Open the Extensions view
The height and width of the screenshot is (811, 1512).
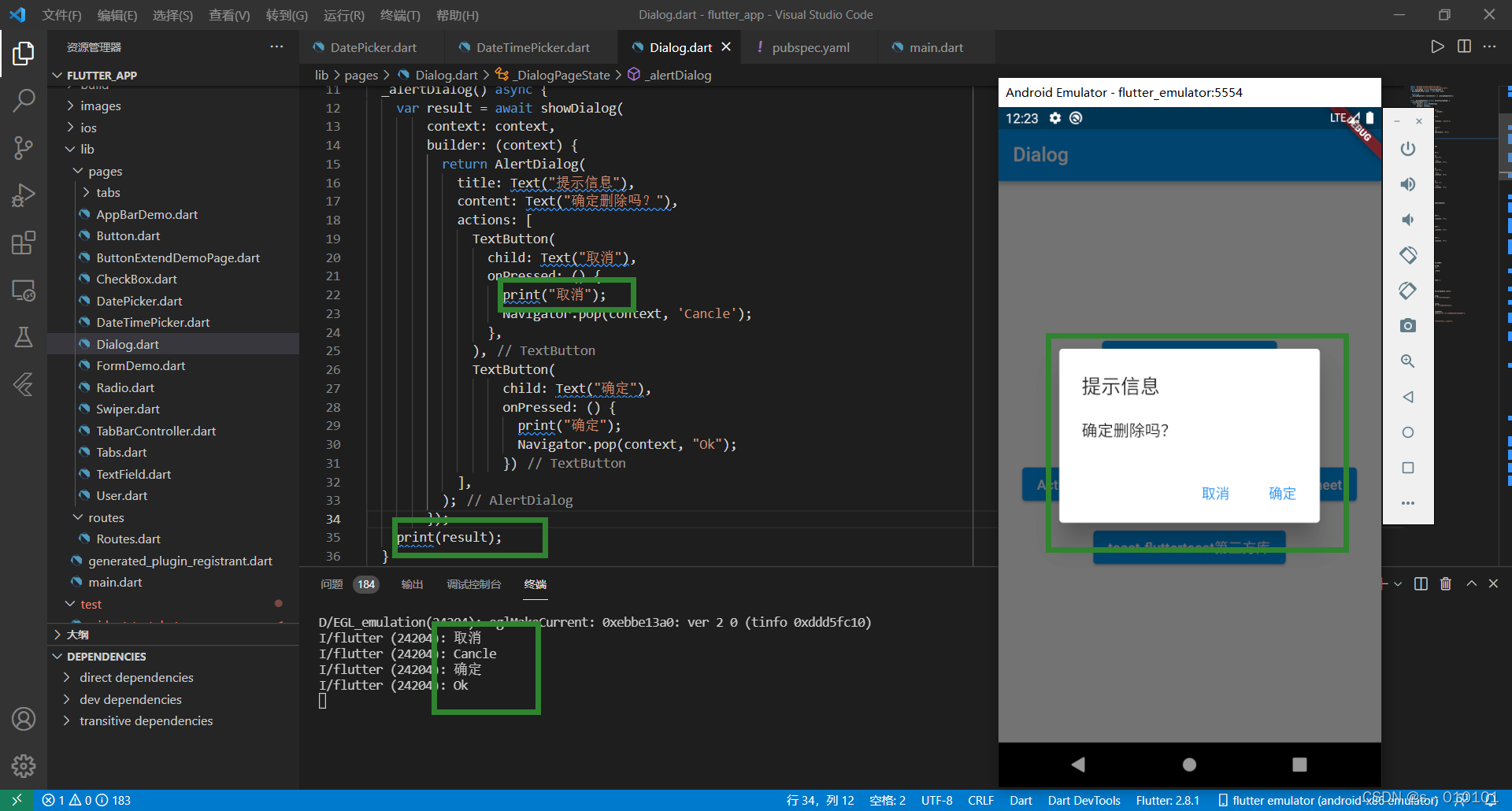click(24, 243)
